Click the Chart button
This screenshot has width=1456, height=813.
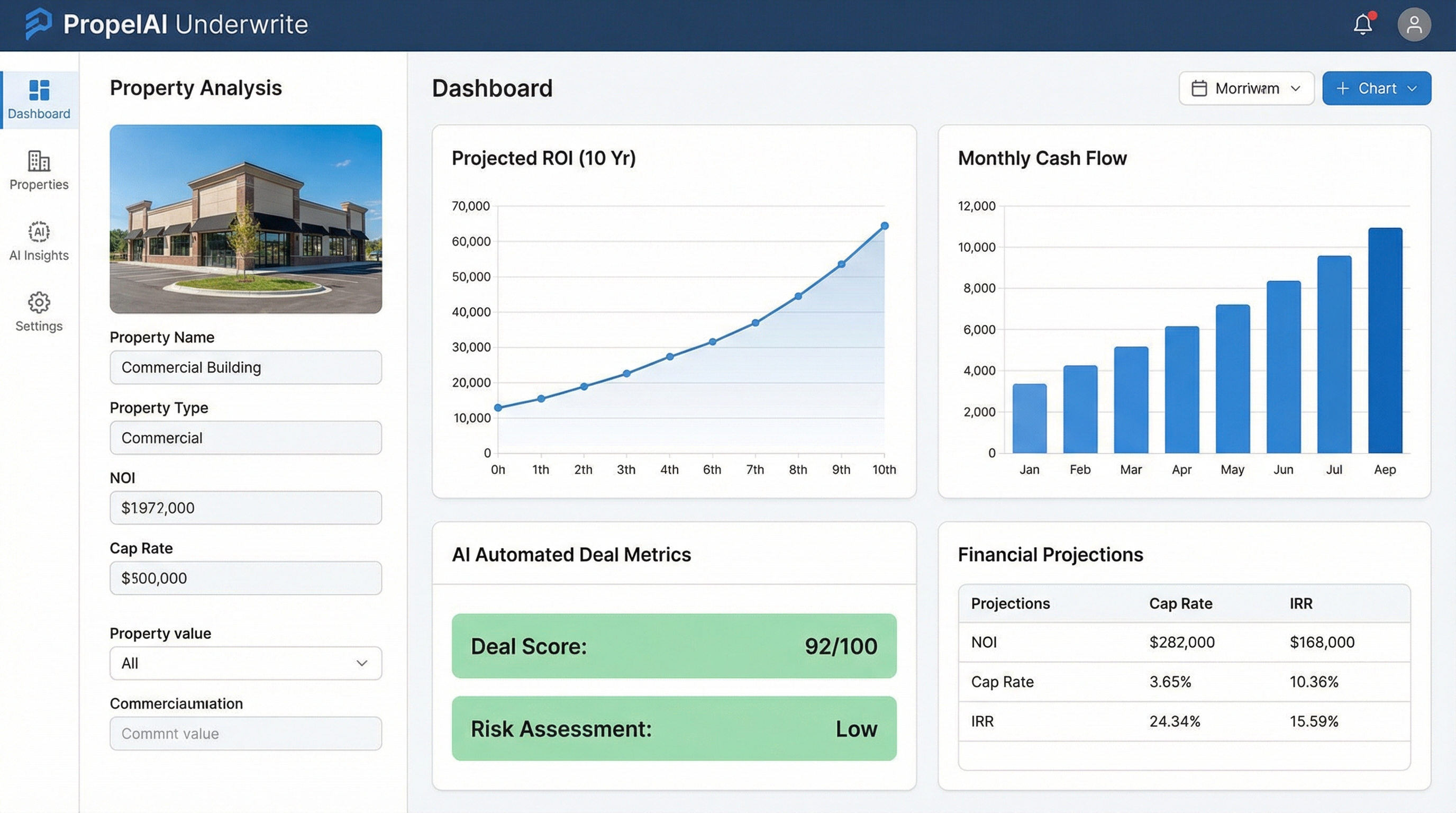(x=1376, y=88)
